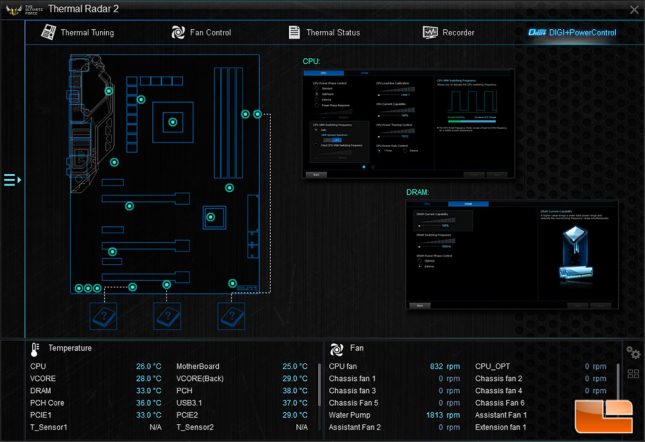Click rightmost of three clustered bottom sensors
Screen dimensions: 645x442
tap(97, 288)
